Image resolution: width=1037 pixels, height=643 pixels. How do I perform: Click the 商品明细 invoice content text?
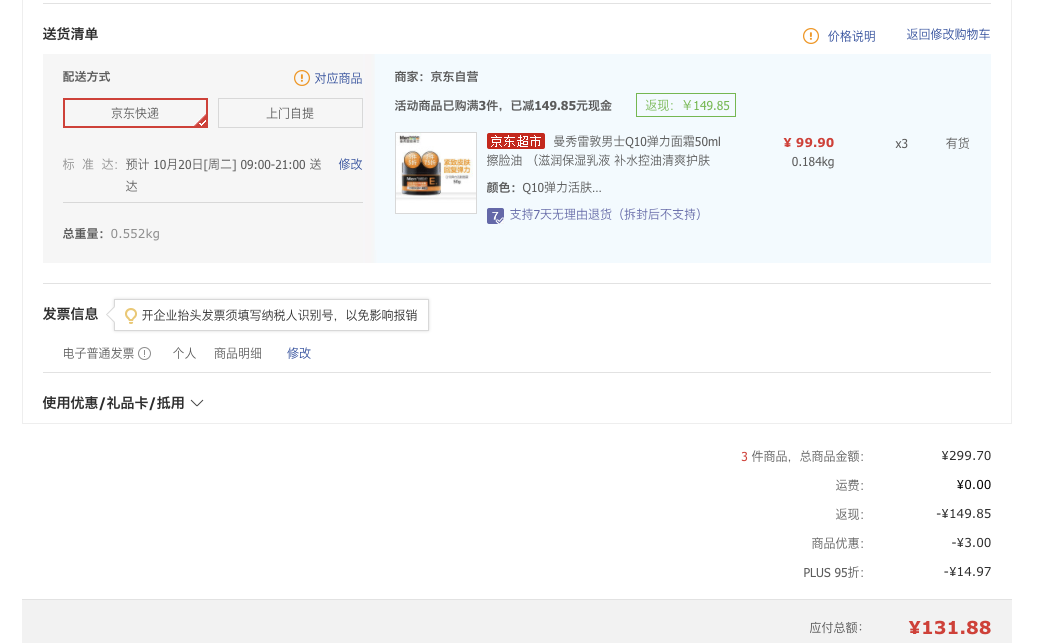tap(238, 353)
